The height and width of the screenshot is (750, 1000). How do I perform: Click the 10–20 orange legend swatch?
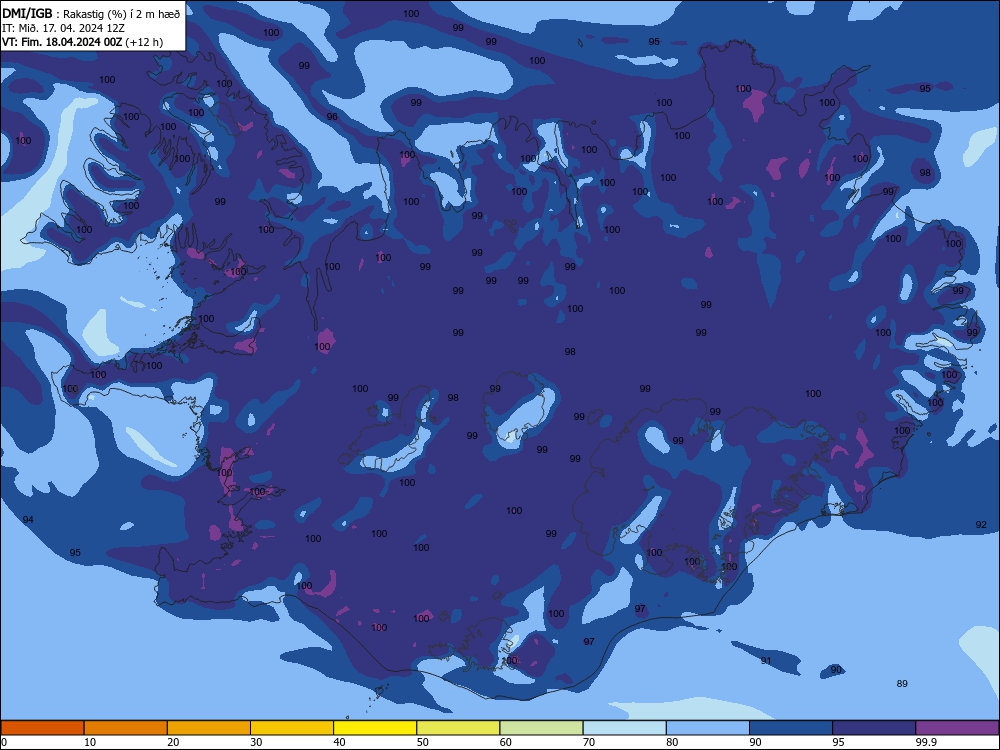[126, 728]
